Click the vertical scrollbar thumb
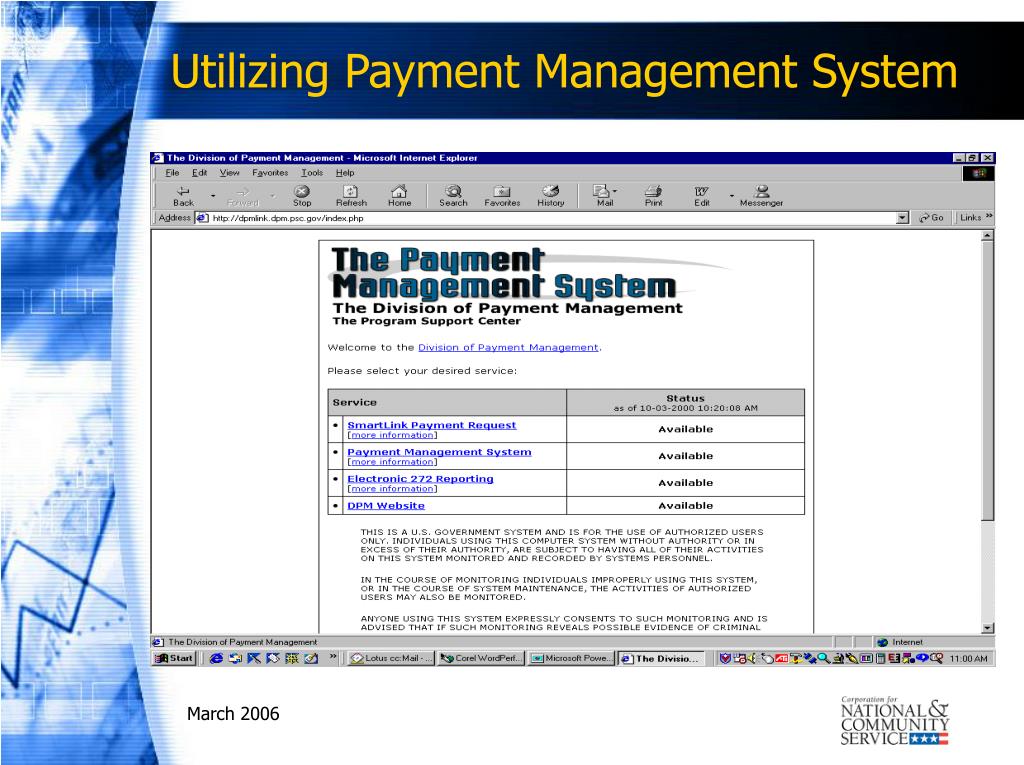The width and height of the screenshot is (1024, 765). (987, 382)
